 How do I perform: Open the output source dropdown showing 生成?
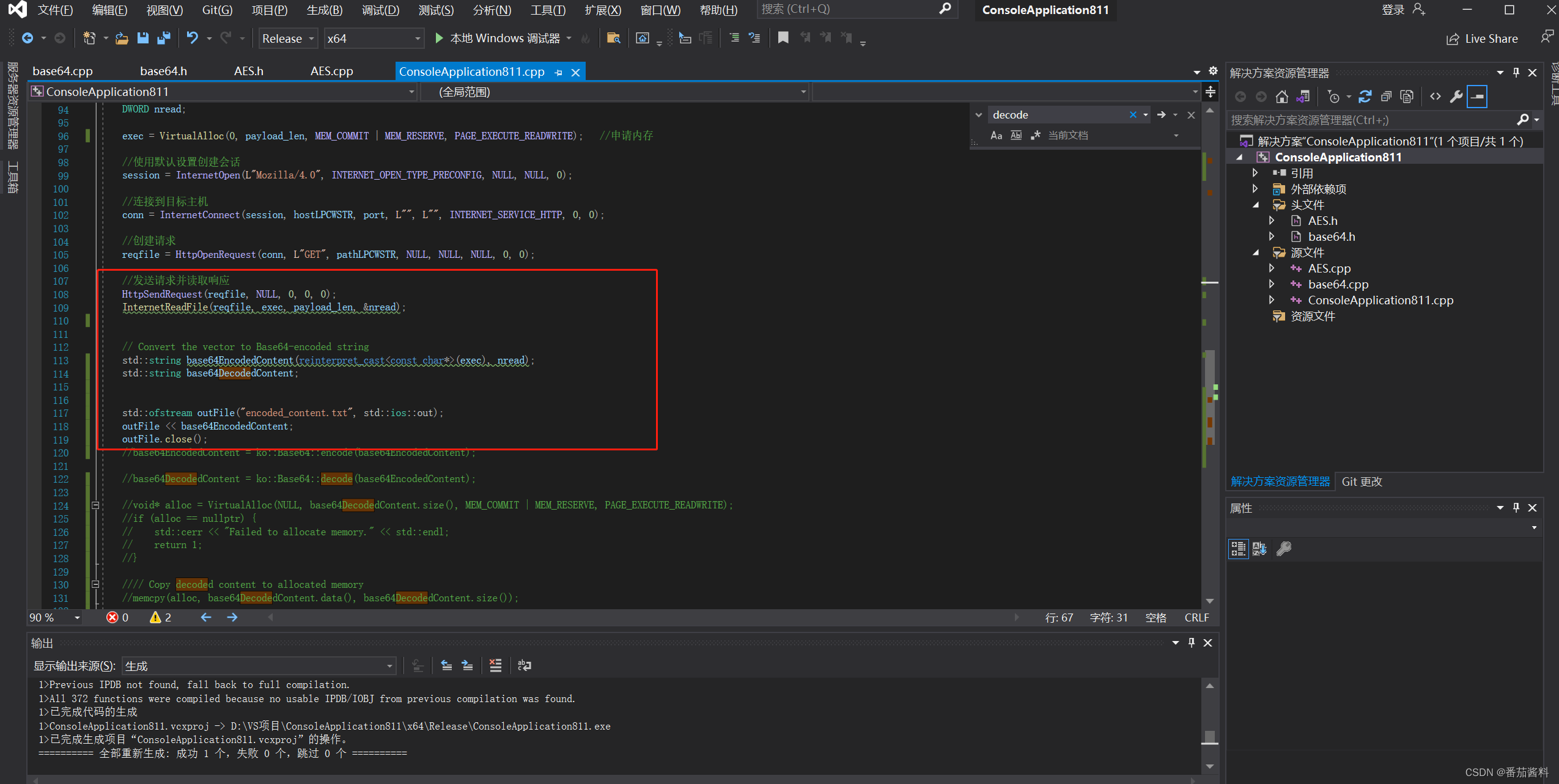pos(259,665)
